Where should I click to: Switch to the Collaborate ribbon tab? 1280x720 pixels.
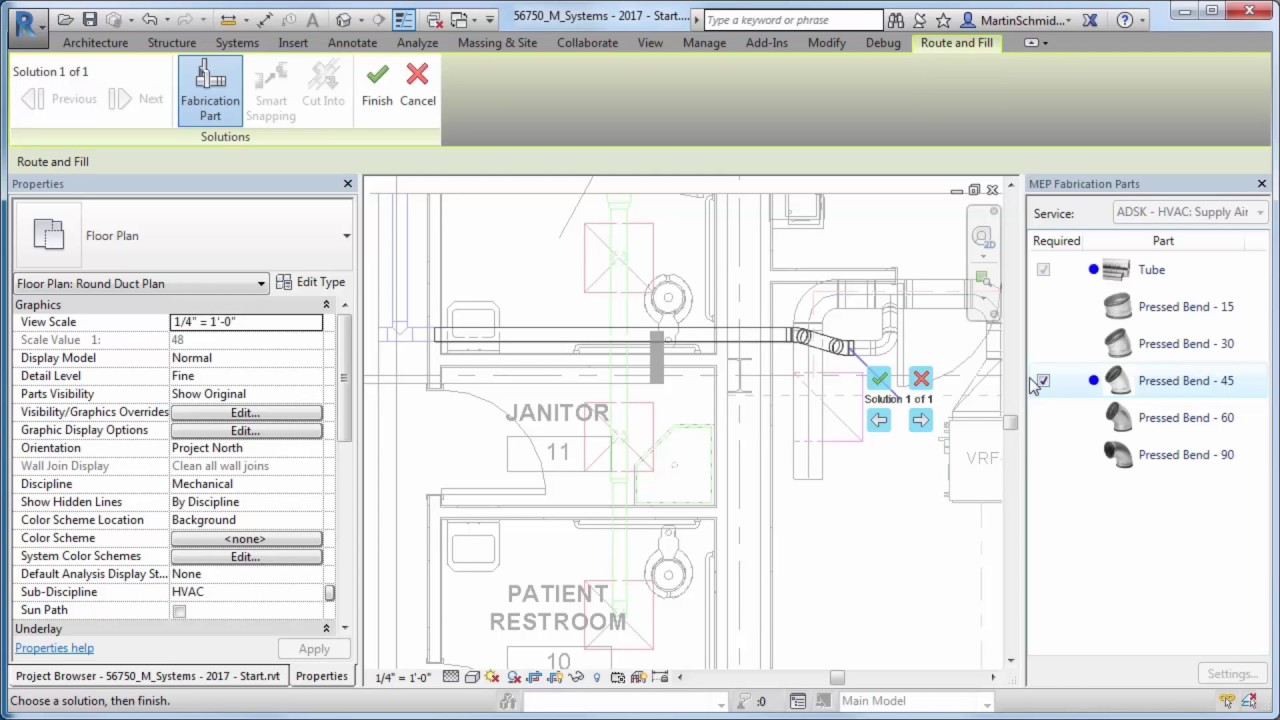coord(587,43)
